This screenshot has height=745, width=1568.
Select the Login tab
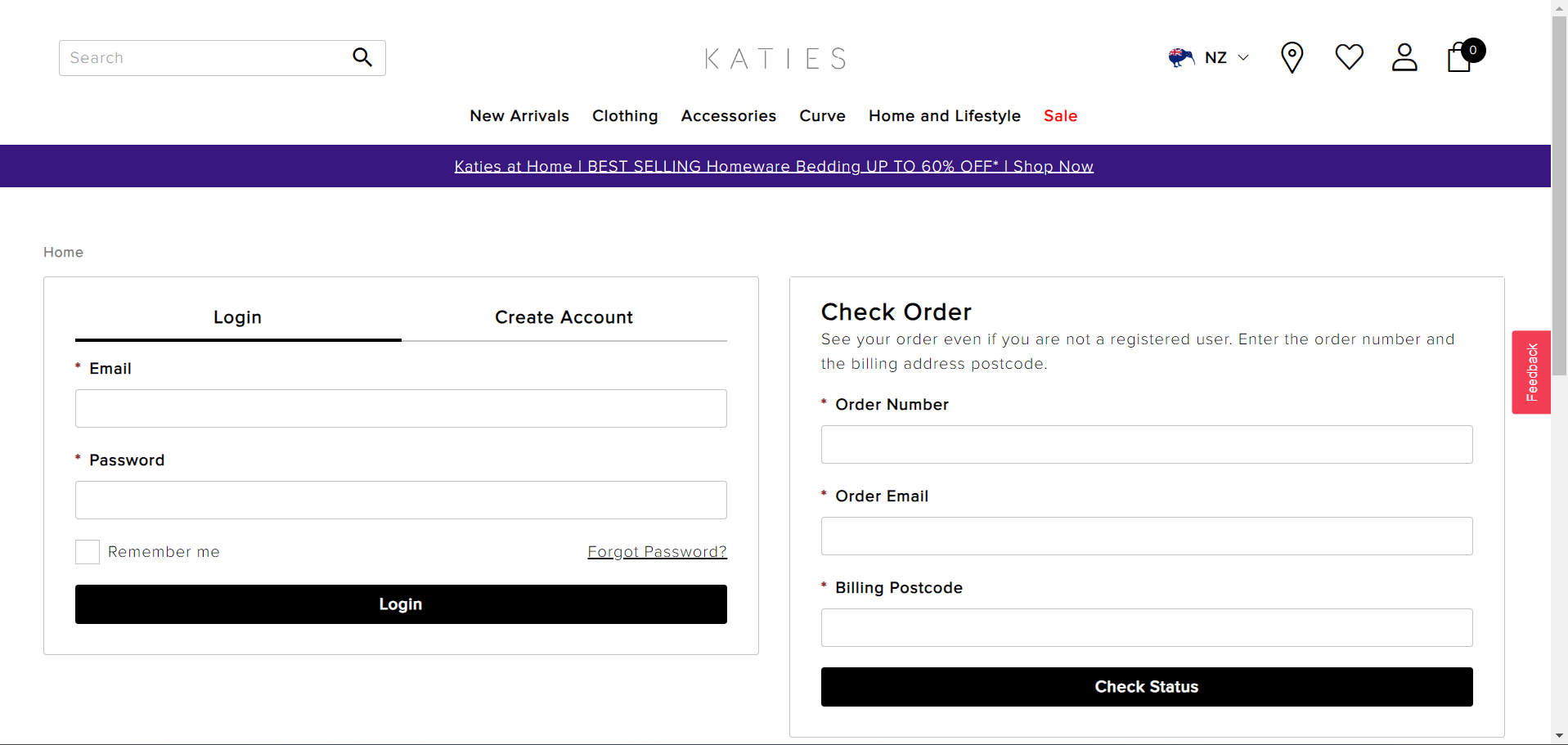(237, 317)
